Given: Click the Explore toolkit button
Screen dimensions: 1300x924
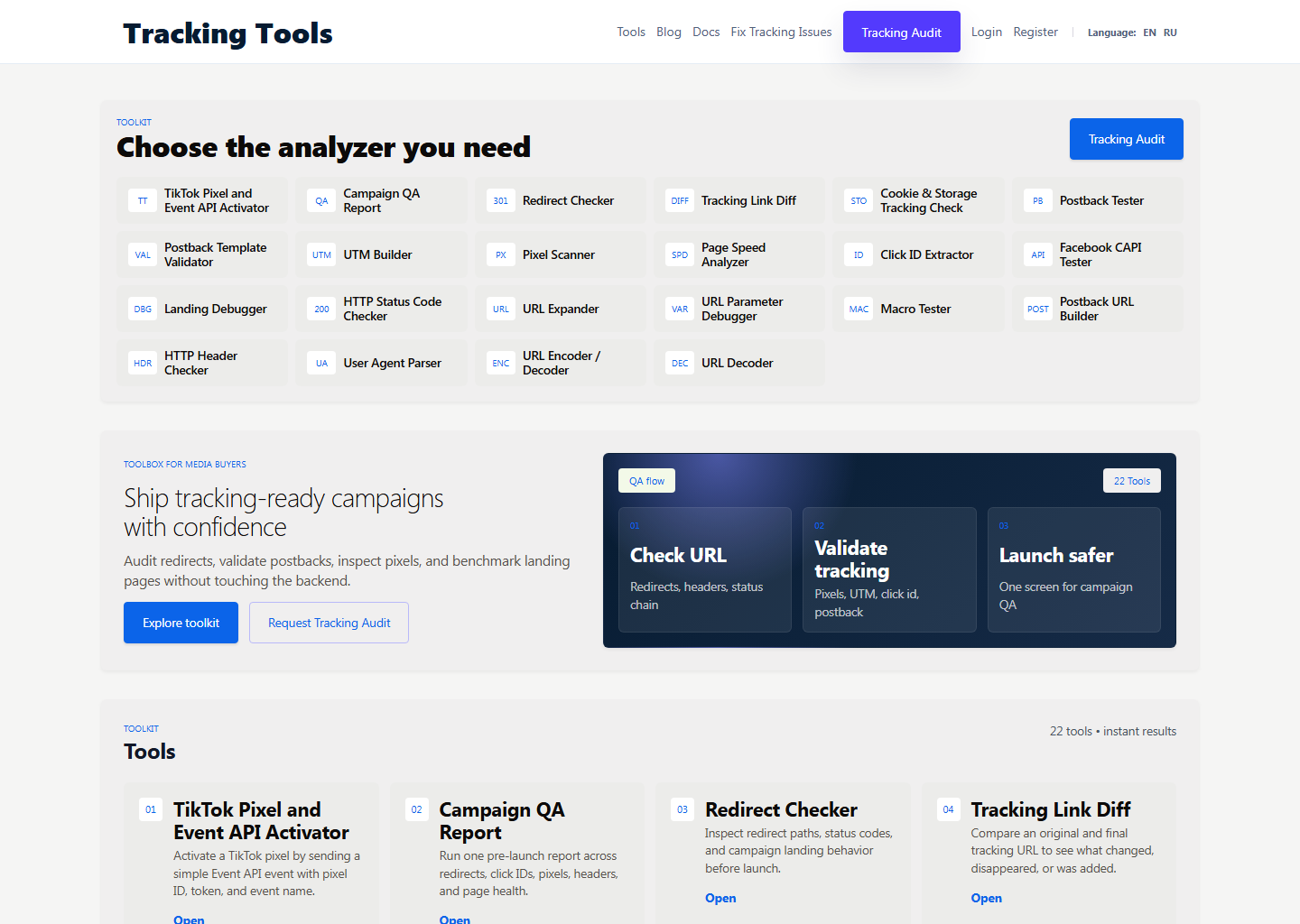Looking at the screenshot, I should click(x=181, y=623).
